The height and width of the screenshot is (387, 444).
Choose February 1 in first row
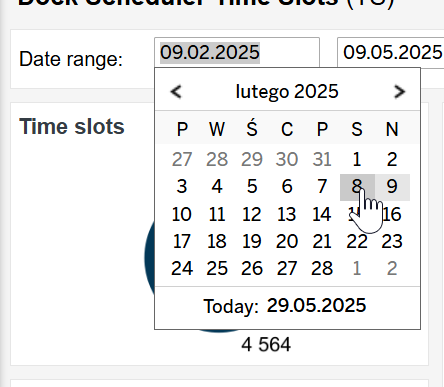(x=357, y=159)
